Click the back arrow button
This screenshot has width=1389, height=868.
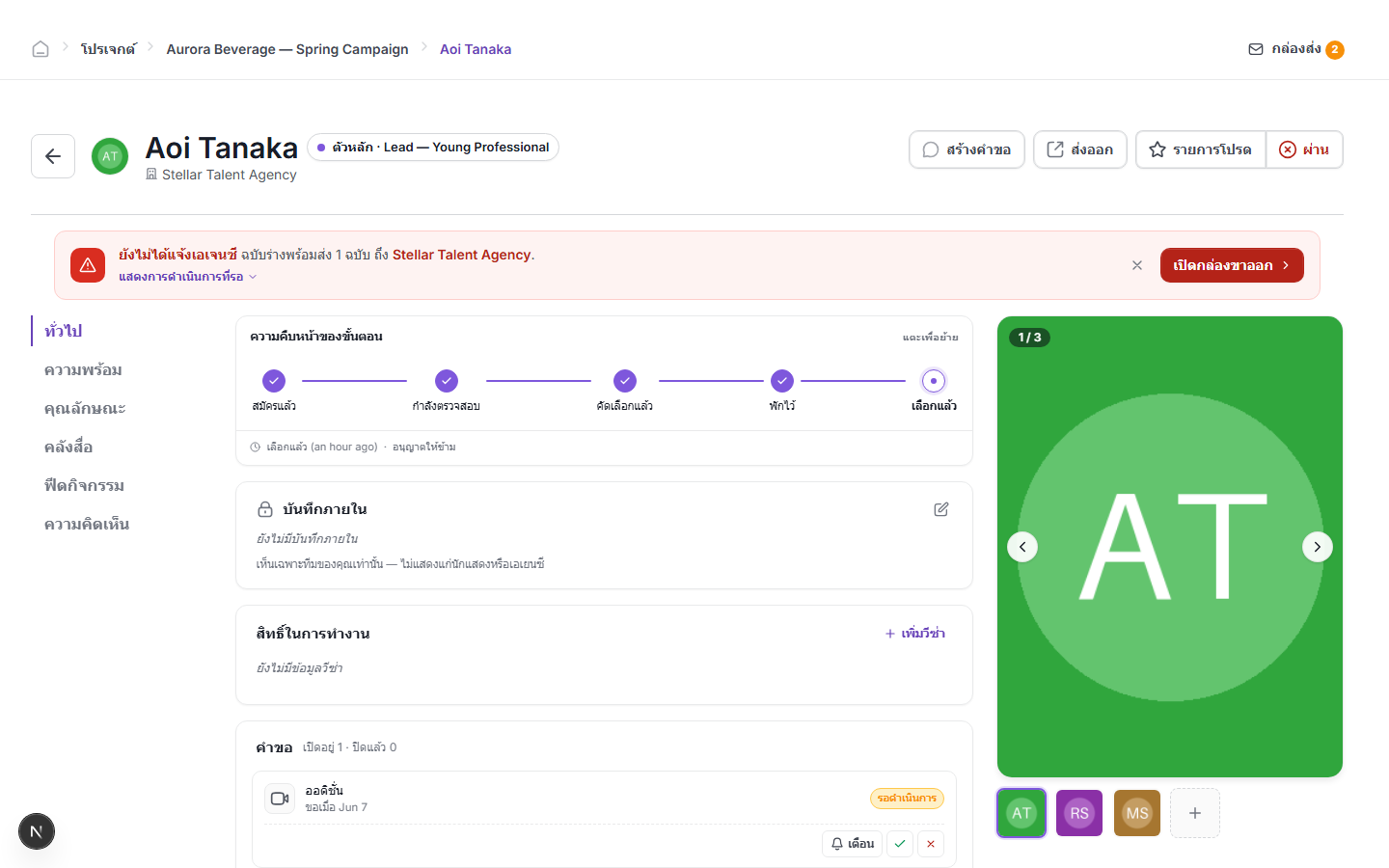click(53, 156)
